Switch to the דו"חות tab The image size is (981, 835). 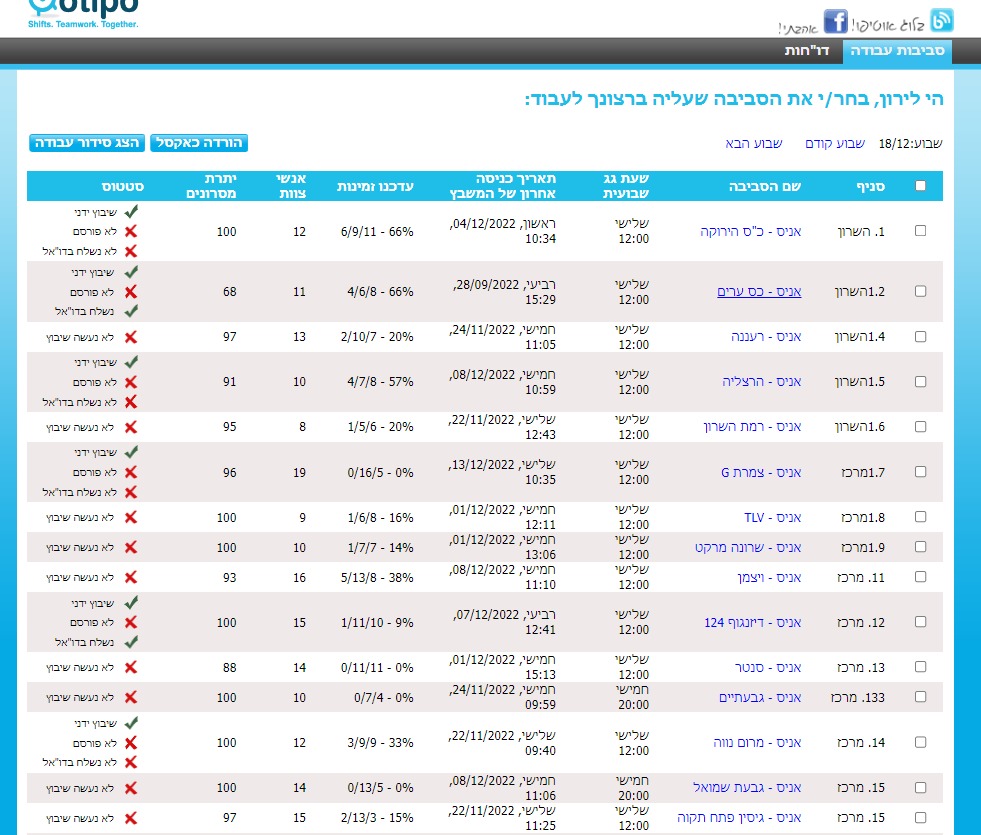[x=808, y=51]
